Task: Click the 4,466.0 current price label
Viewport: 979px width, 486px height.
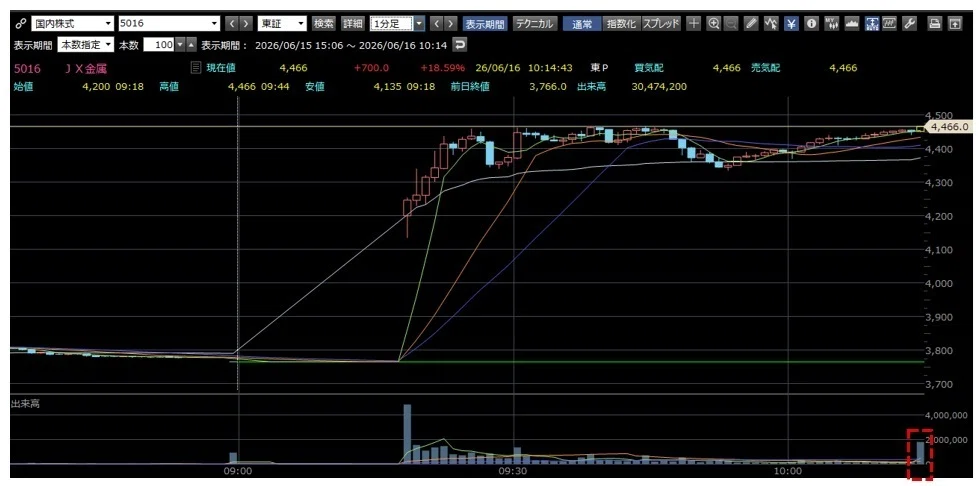Action: (x=948, y=127)
